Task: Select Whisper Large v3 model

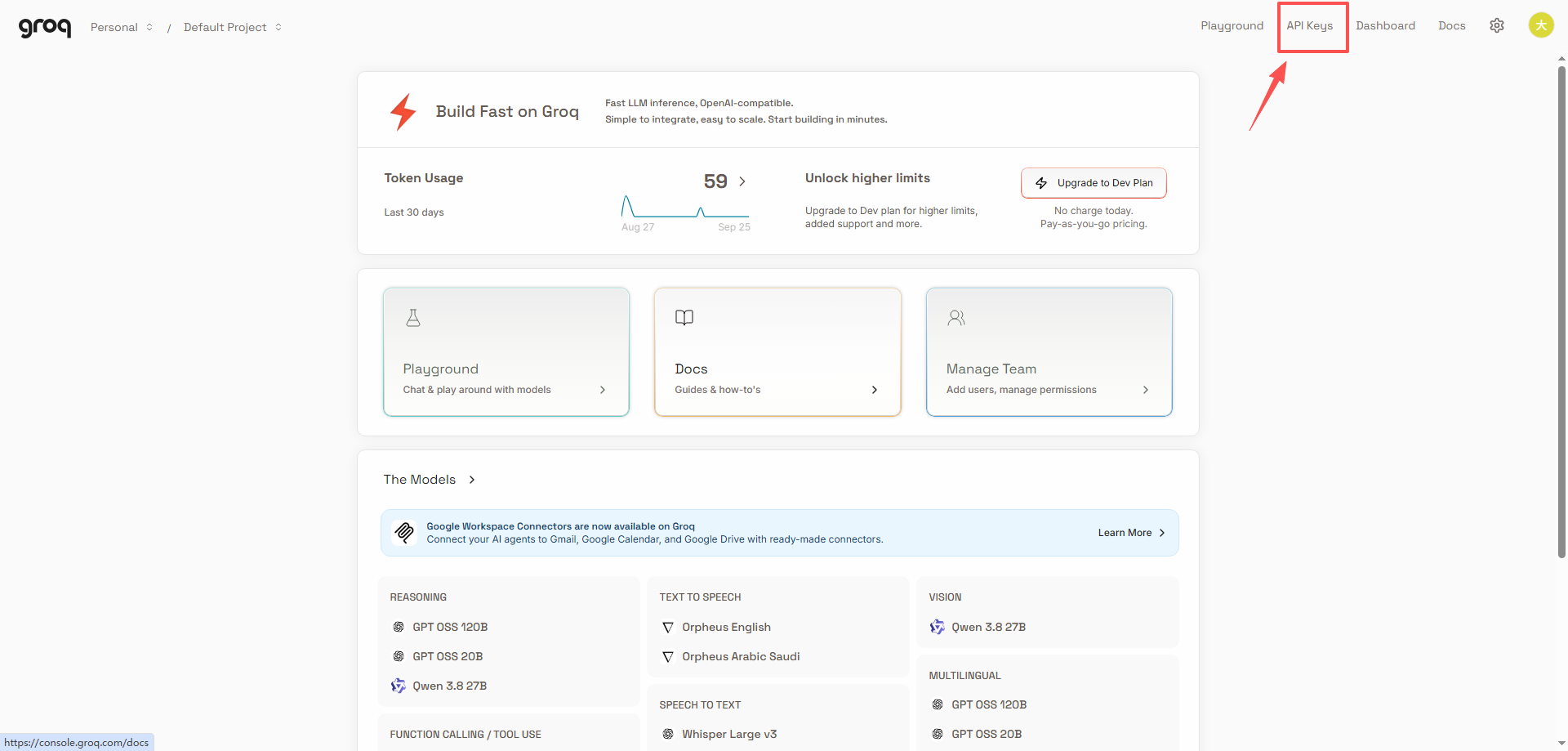Action: [x=729, y=734]
